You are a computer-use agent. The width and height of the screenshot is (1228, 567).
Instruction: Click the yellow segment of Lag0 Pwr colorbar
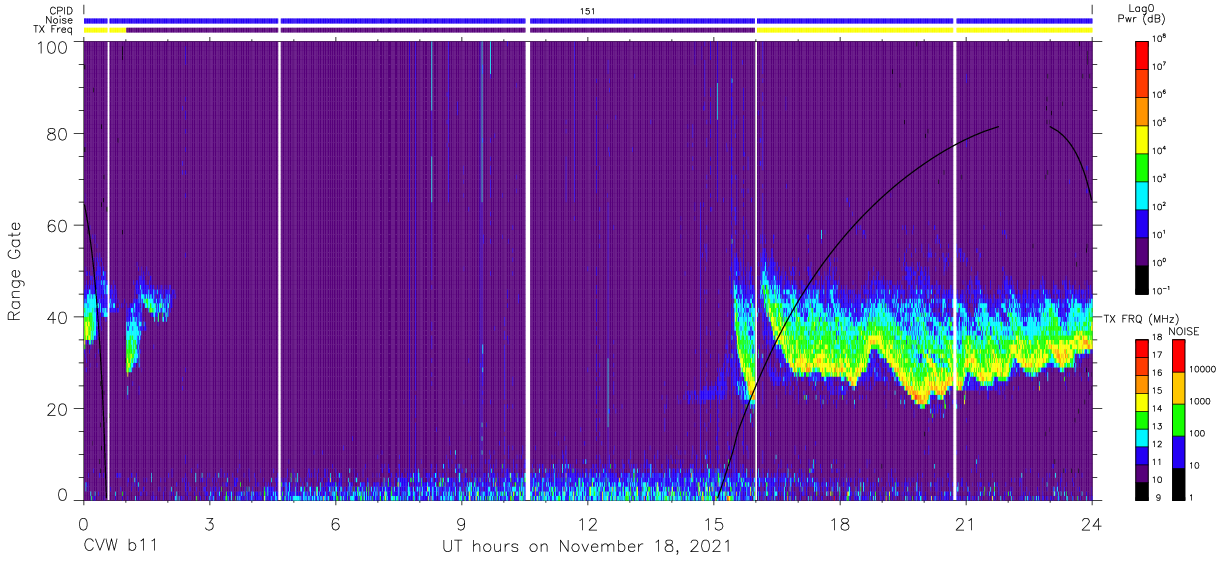1143,138
